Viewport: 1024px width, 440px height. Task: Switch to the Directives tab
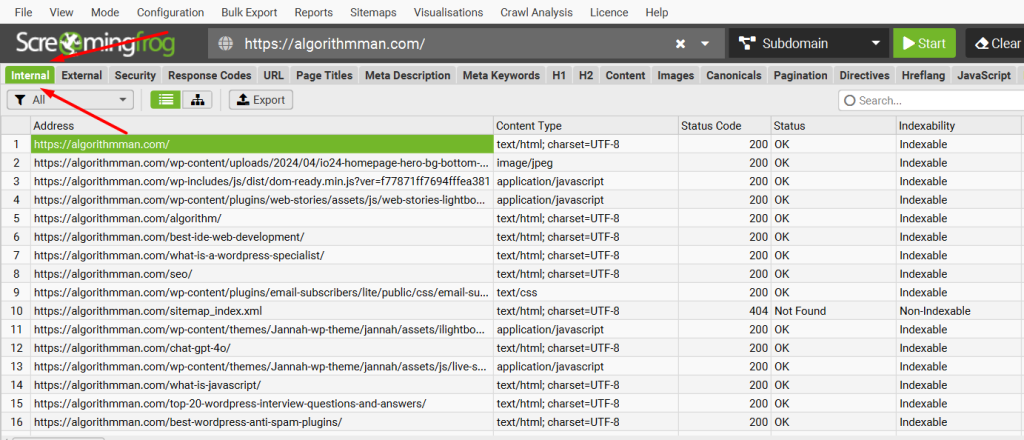865,75
